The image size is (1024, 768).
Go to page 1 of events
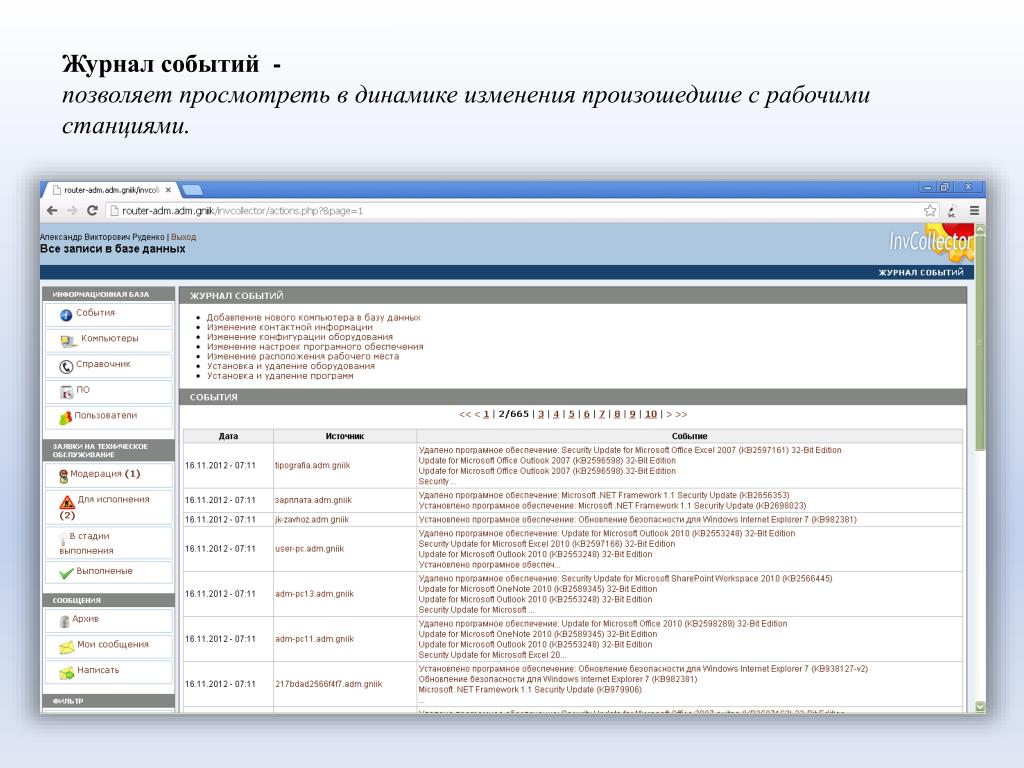click(x=486, y=414)
